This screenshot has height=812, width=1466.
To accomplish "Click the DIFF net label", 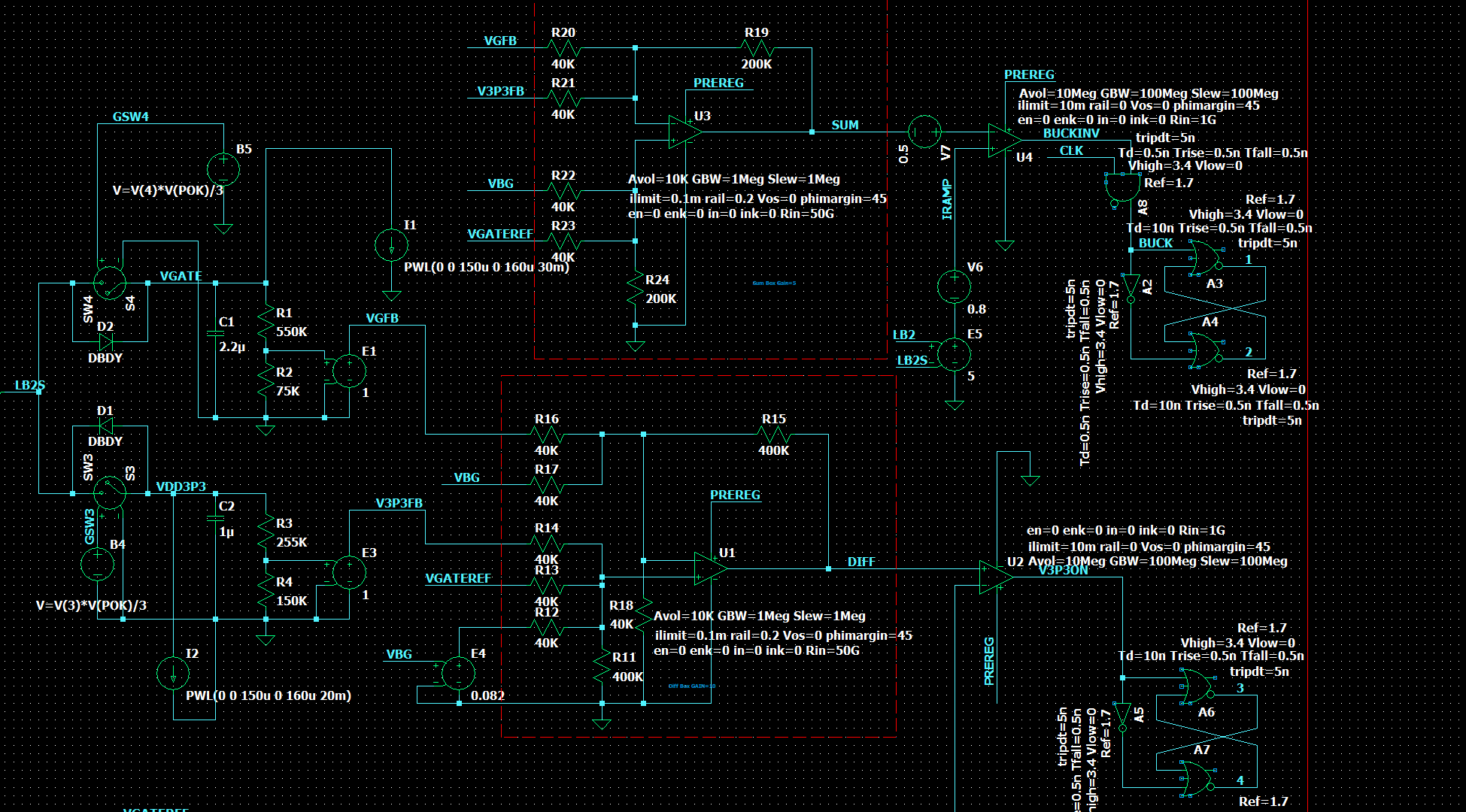I will click(x=860, y=562).
